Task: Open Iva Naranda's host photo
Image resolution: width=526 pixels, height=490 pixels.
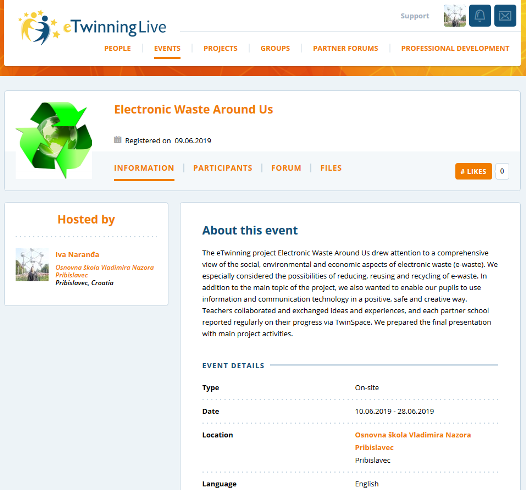Action: click(x=32, y=265)
